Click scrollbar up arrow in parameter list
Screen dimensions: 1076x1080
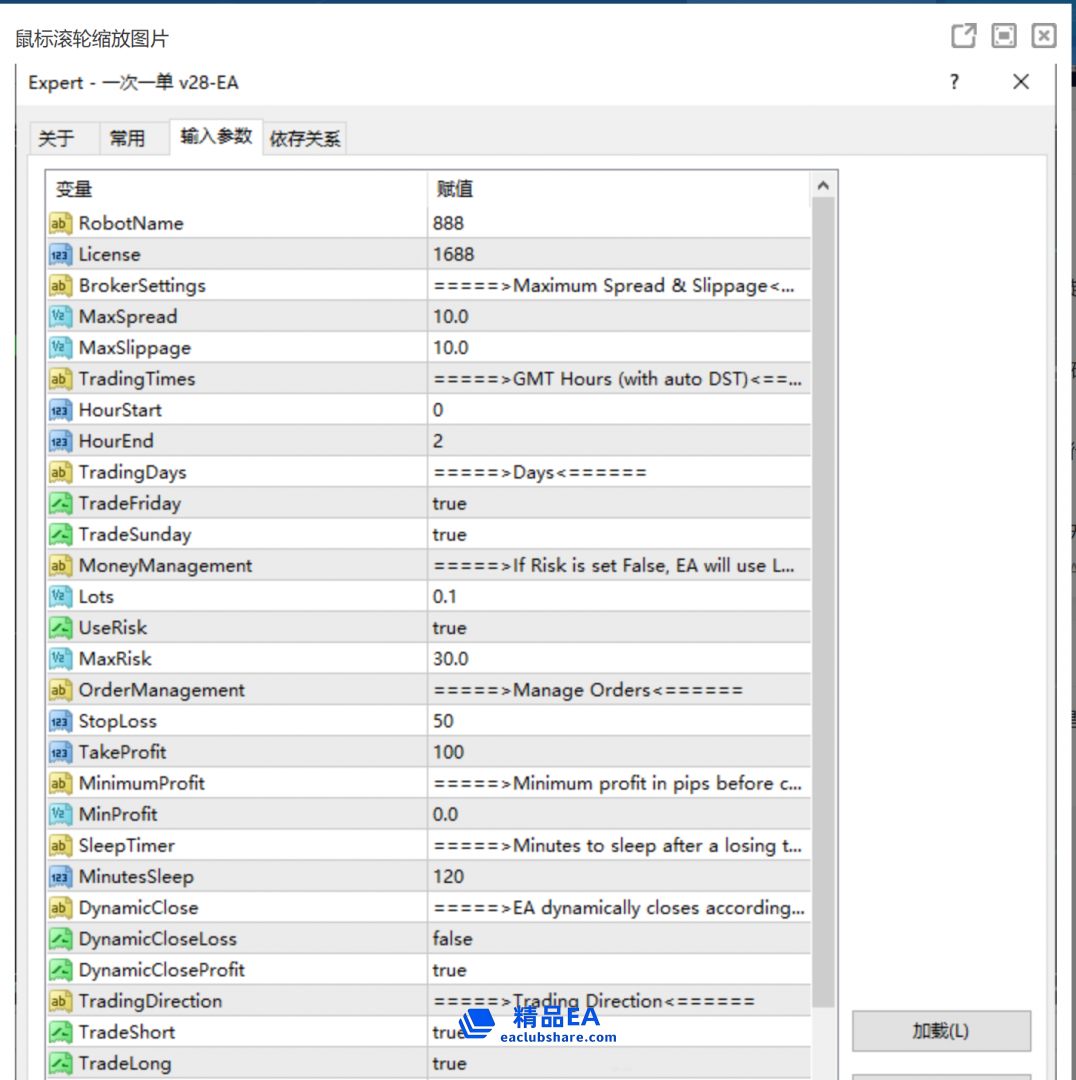point(823,186)
